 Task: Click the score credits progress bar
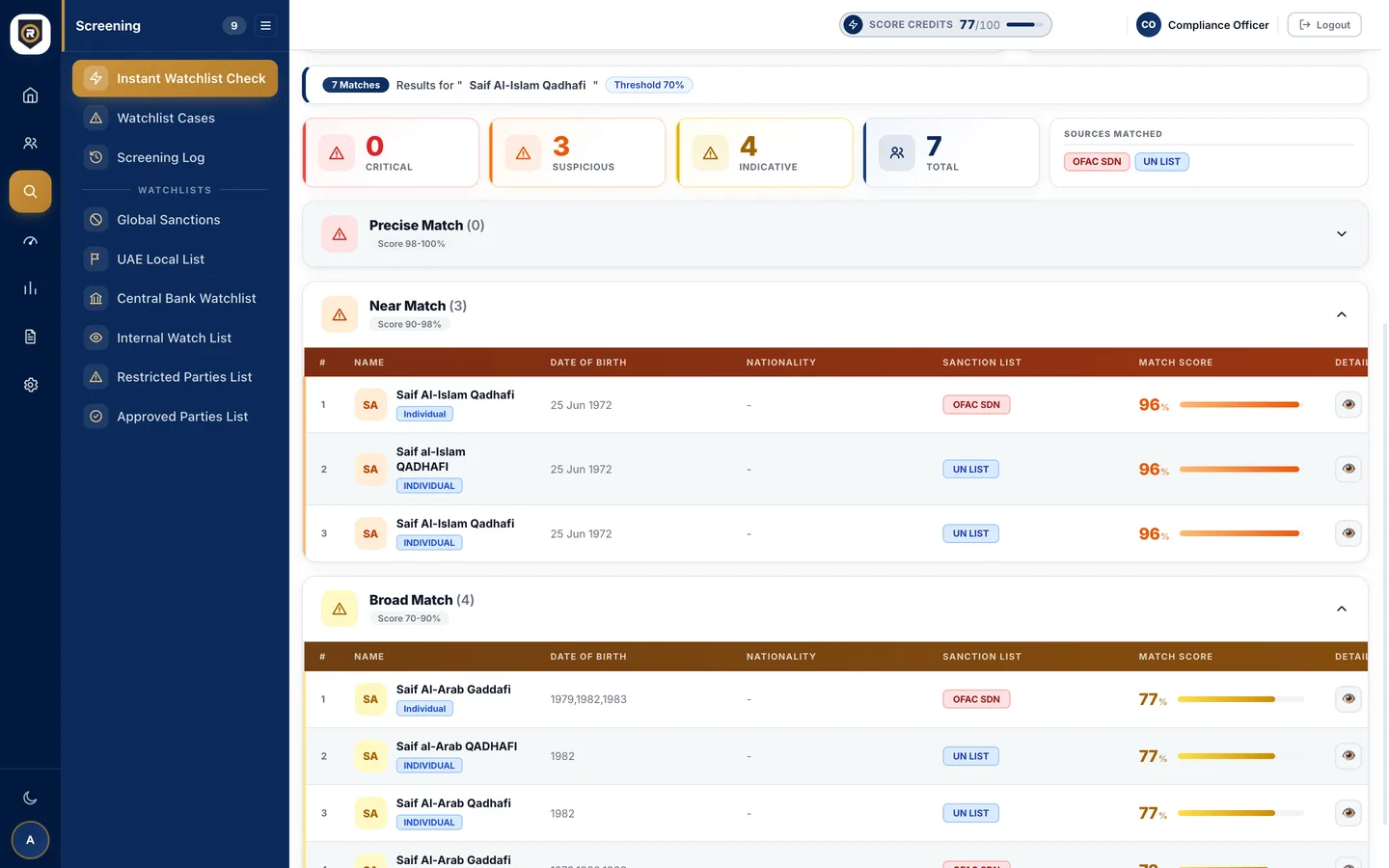1024,25
